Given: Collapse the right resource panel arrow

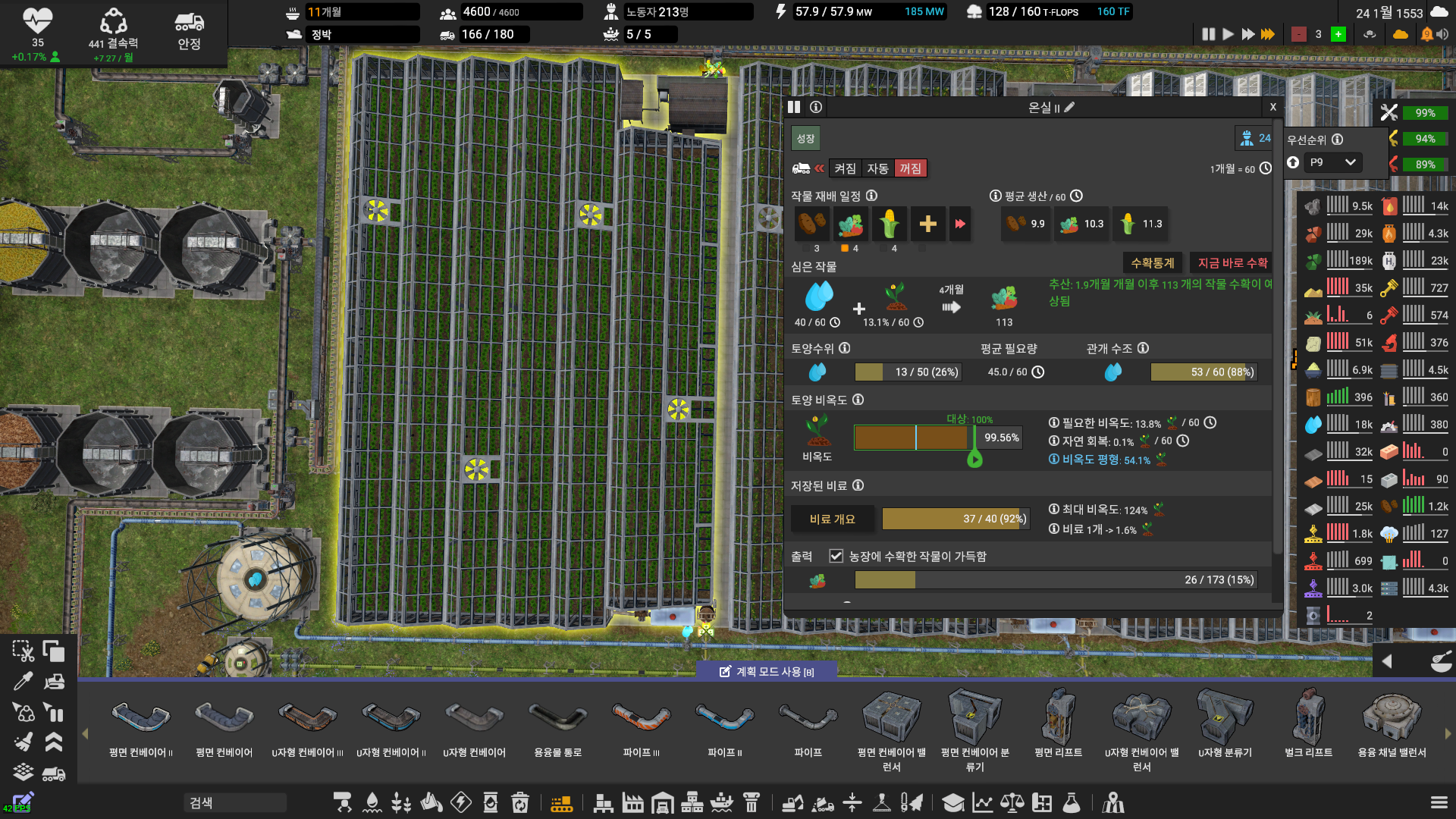Looking at the screenshot, I should [1387, 661].
